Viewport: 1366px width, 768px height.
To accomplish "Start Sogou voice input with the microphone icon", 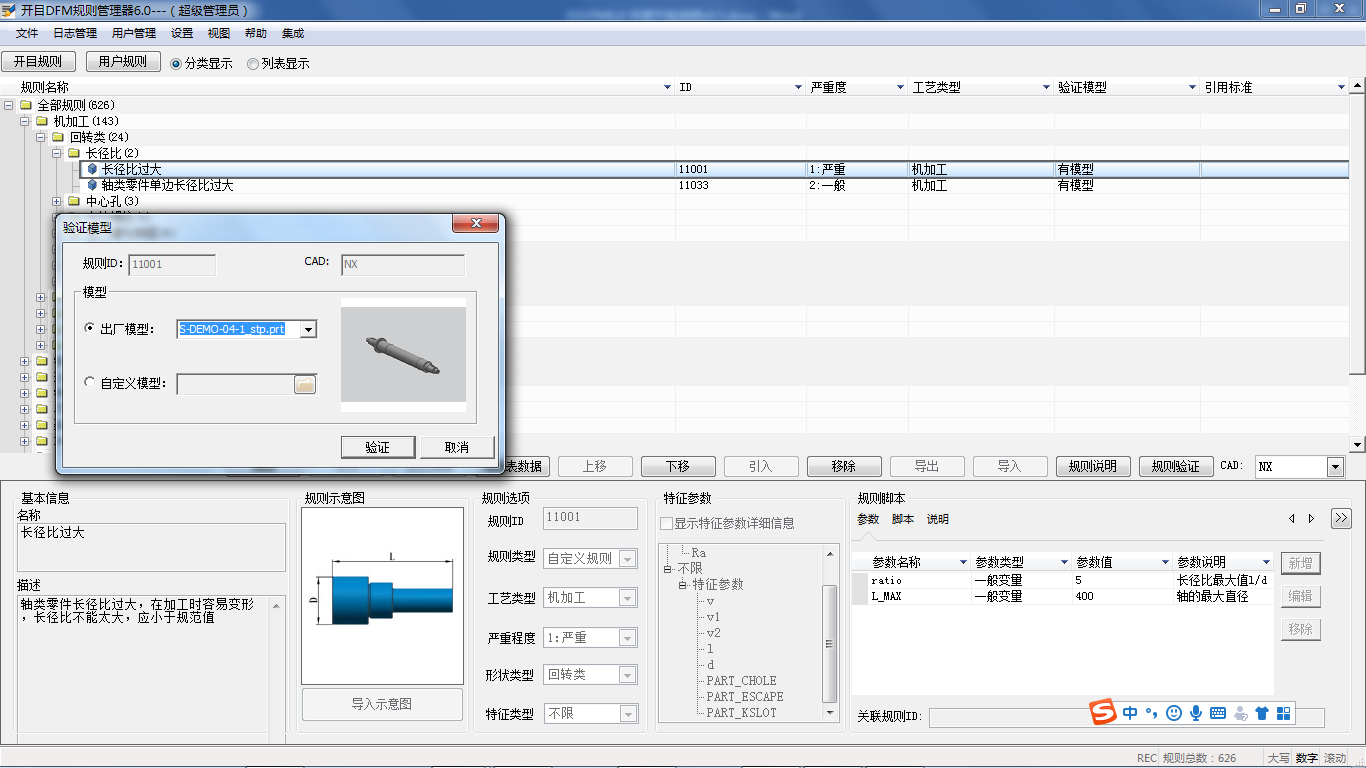I will click(1196, 713).
